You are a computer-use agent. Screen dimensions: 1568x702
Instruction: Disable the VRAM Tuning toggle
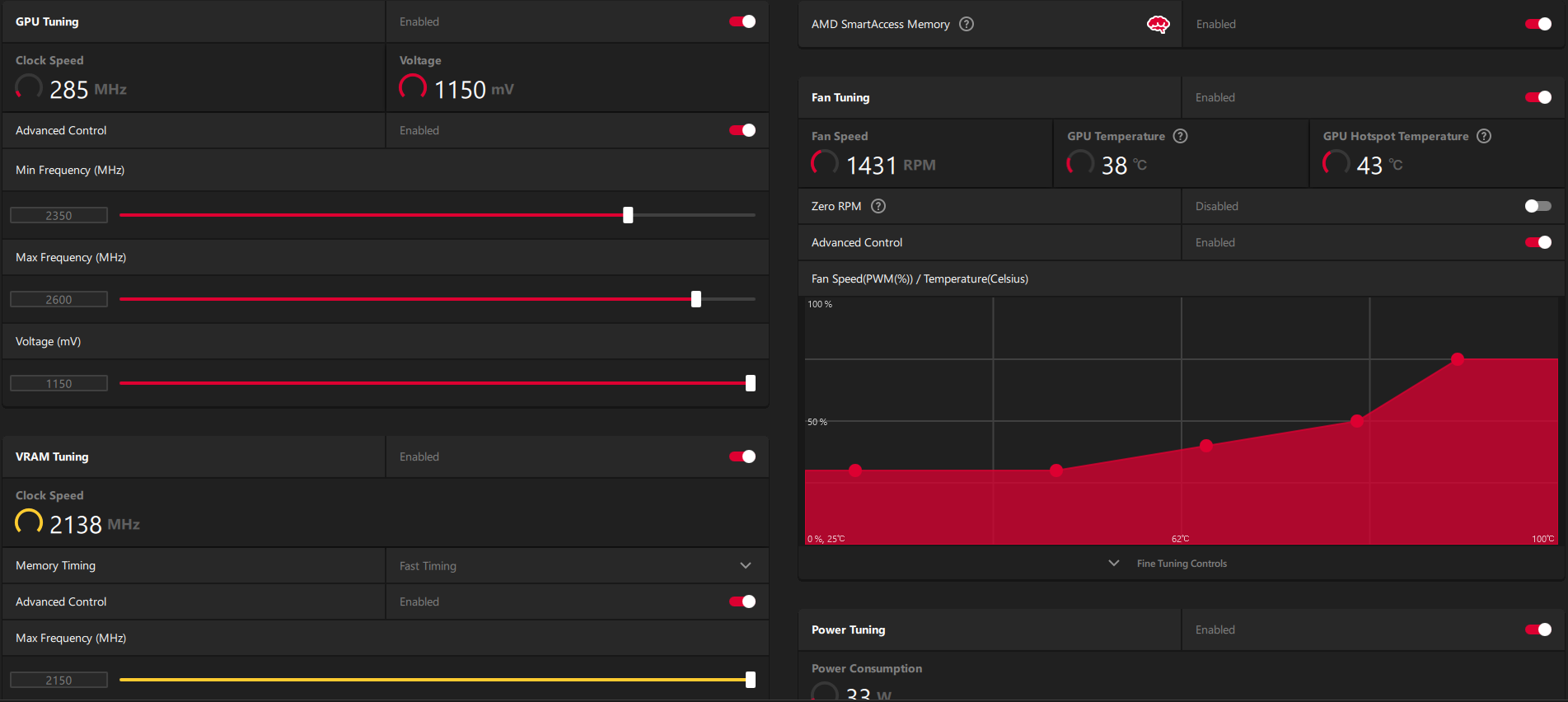coord(742,456)
